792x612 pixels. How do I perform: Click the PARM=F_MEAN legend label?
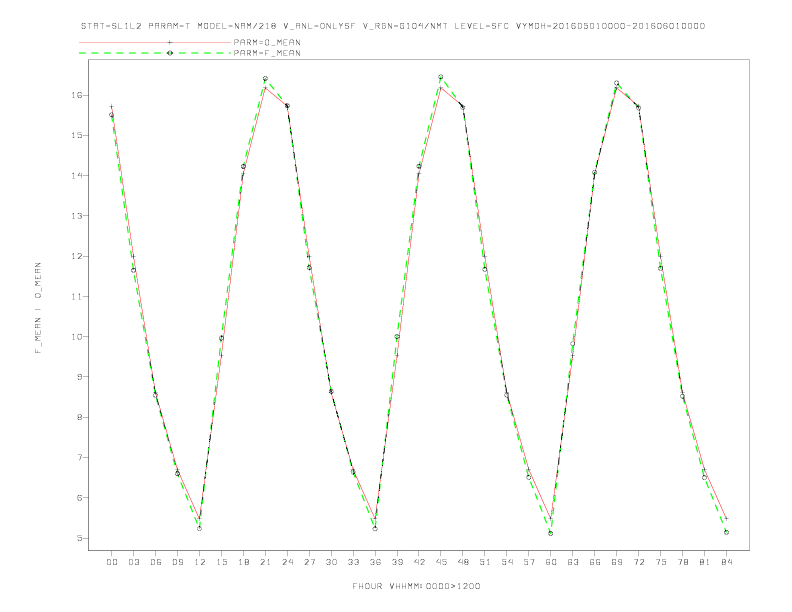click(267, 53)
